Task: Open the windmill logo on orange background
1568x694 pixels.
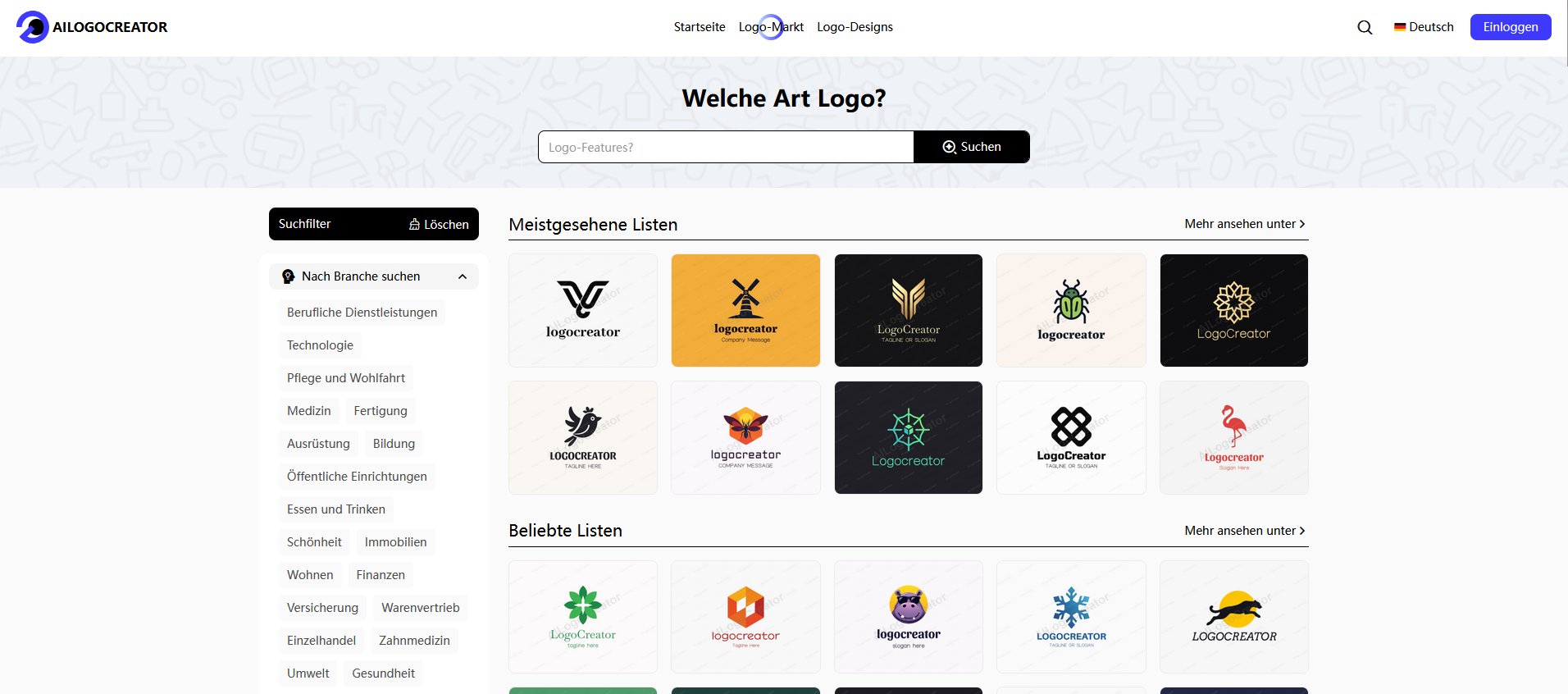Action: [x=745, y=310]
